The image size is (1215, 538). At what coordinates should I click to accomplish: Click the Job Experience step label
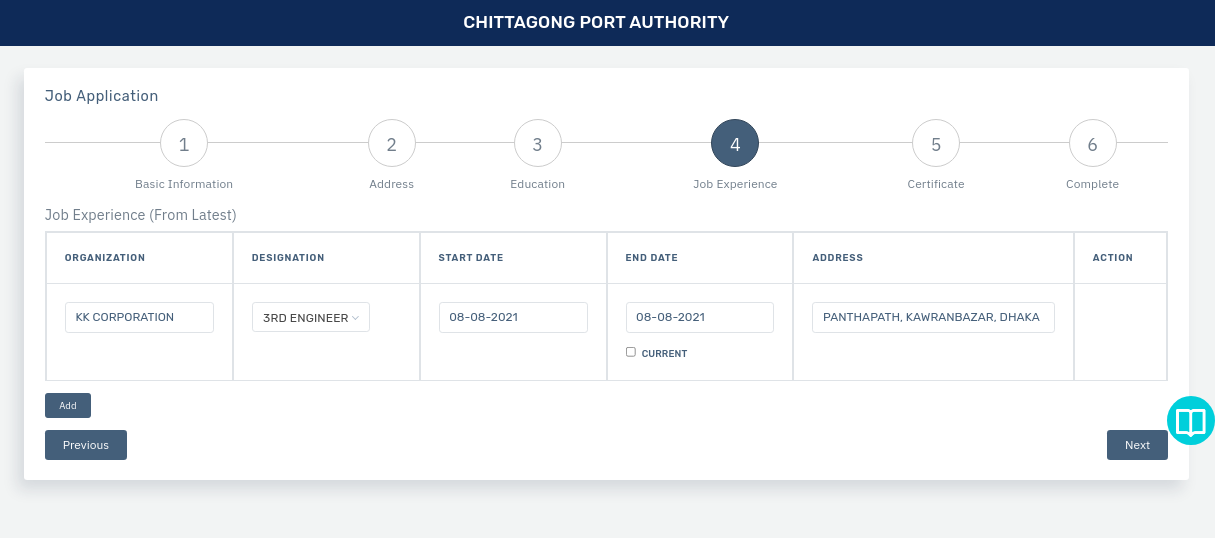pos(735,184)
